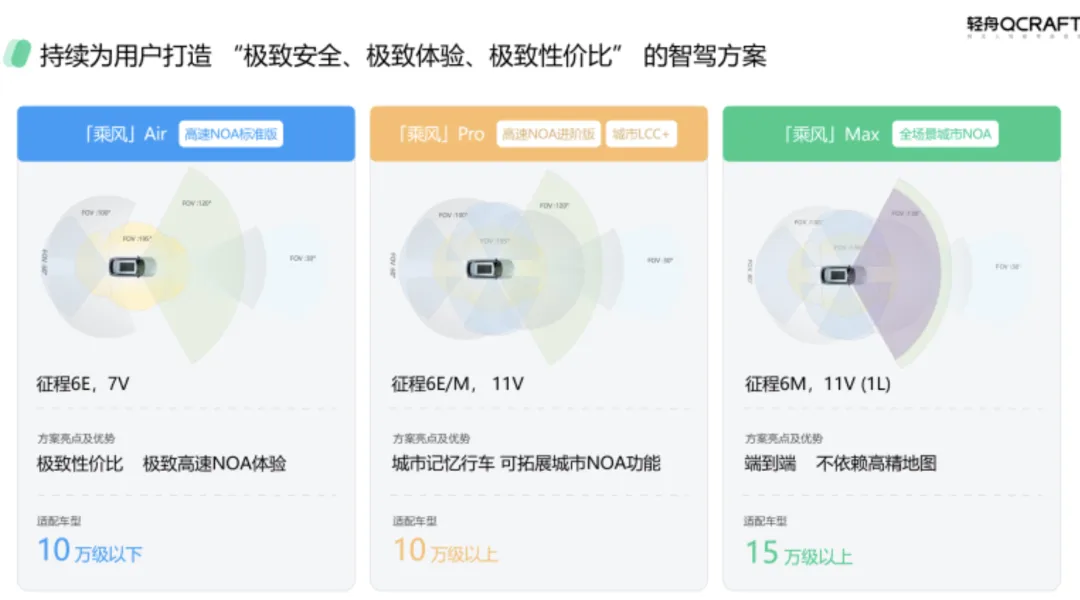The width and height of the screenshot is (1080, 600).
Task: Click the slide title about 极致安全、极致体验、极致性价比
Action: click(x=403, y=56)
